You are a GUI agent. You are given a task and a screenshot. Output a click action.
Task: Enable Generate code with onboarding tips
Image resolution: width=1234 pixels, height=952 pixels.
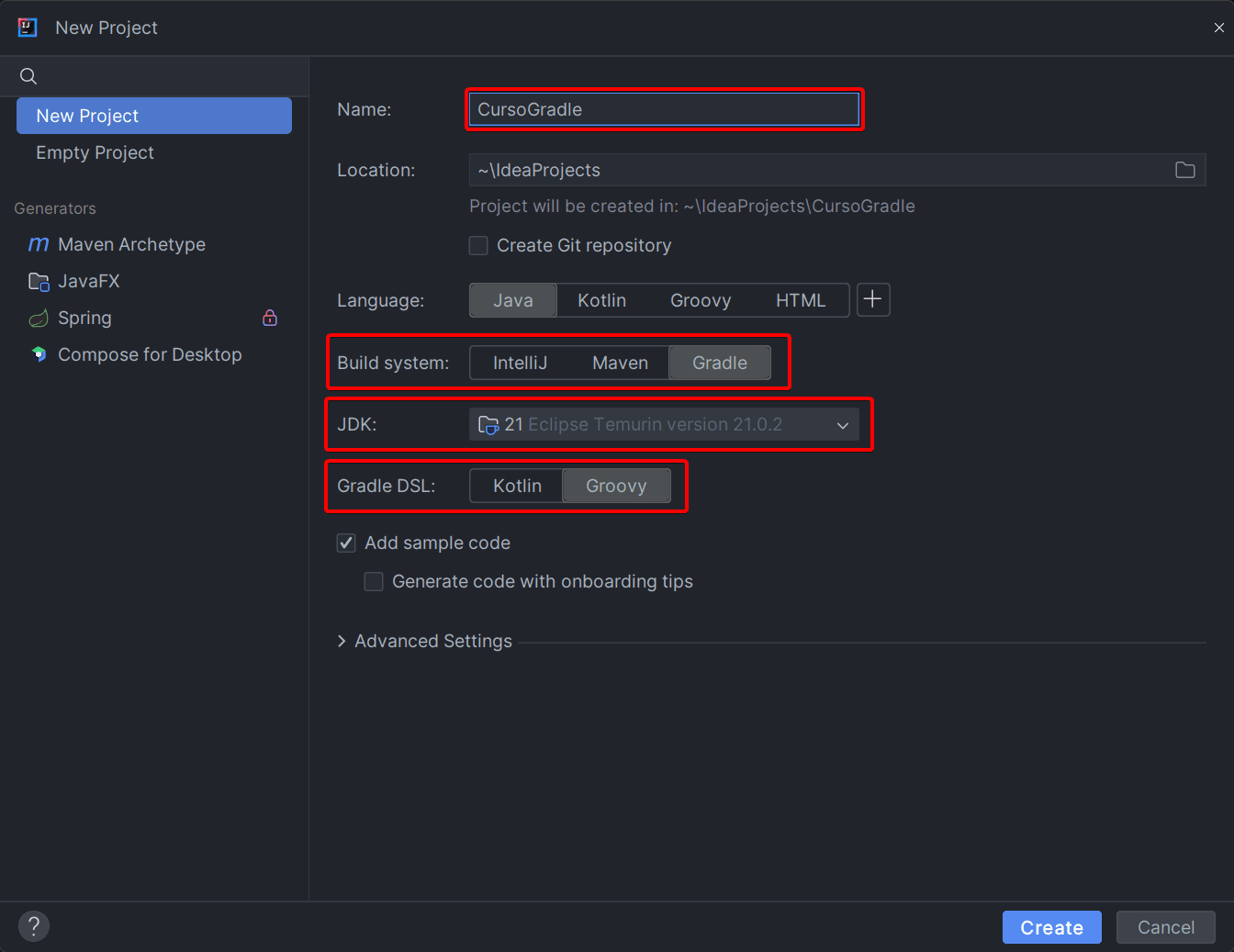click(374, 581)
